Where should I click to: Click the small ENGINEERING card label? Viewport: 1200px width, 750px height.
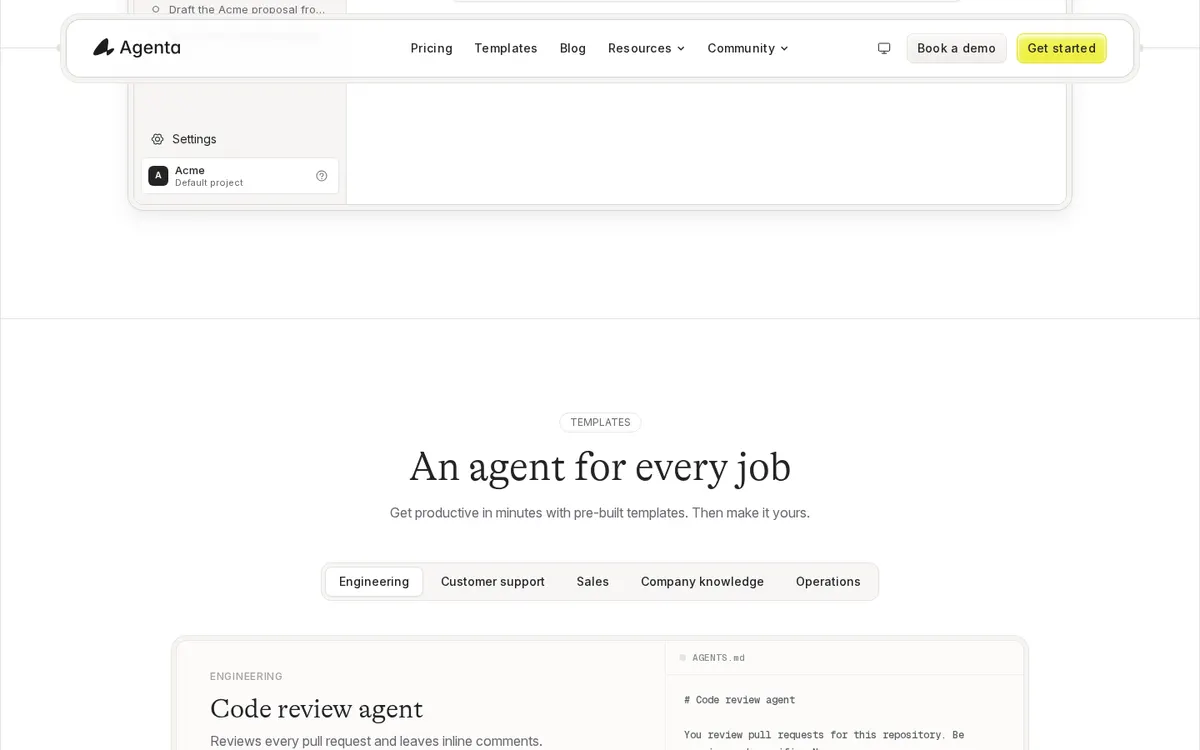pyautogui.click(x=246, y=676)
